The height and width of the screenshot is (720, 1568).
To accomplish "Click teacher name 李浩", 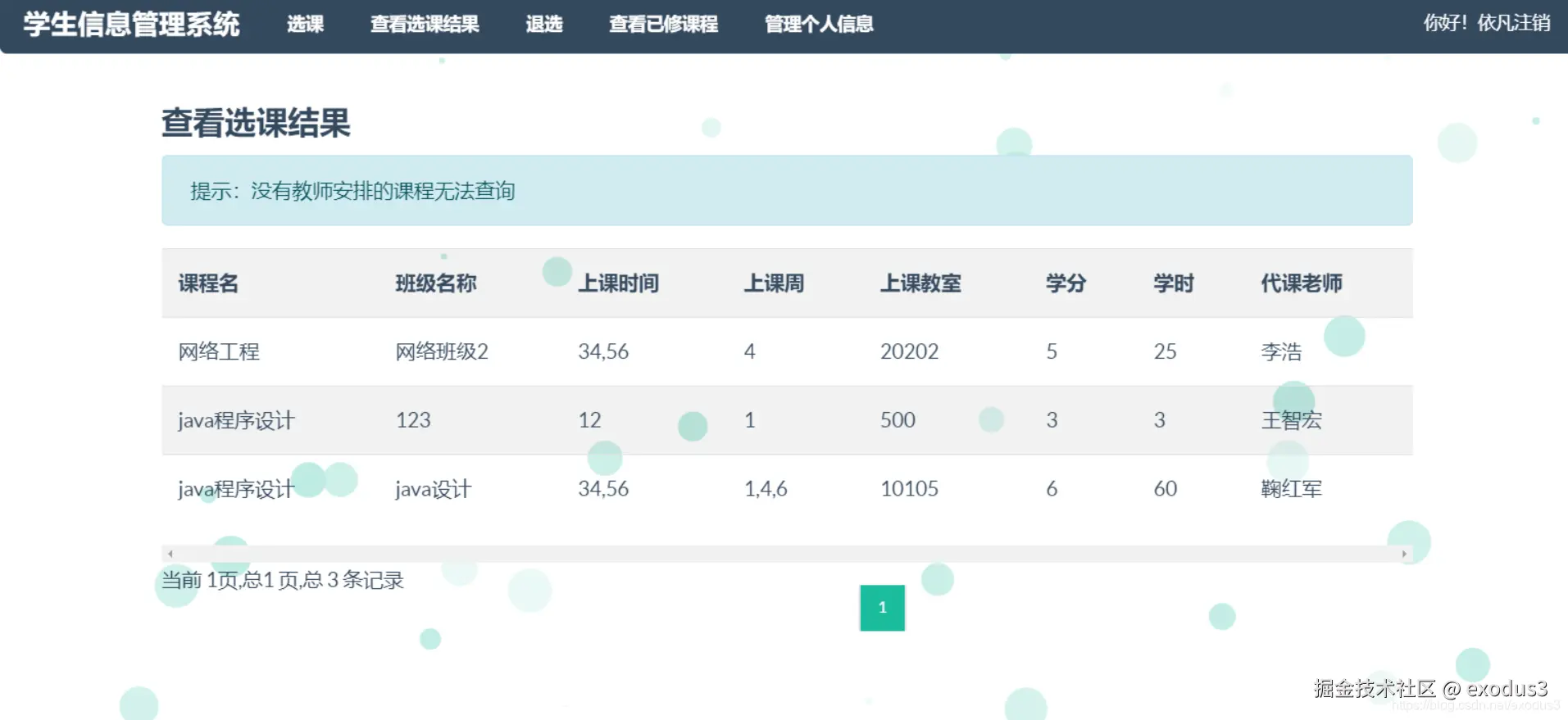I will (1281, 351).
